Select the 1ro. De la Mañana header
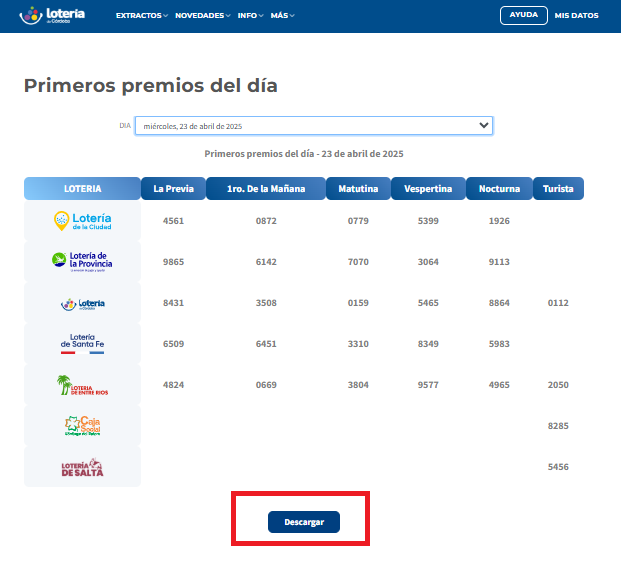Screen dimensions: 621x571 click(x=265, y=189)
